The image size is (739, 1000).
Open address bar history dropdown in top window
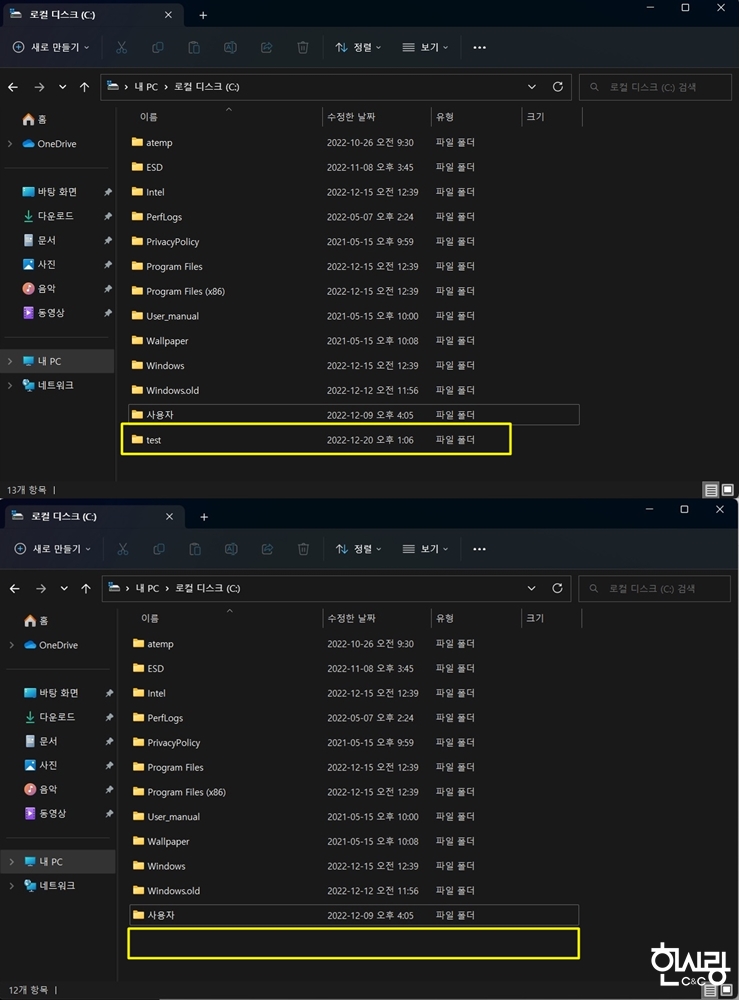(x=532, y=87)
